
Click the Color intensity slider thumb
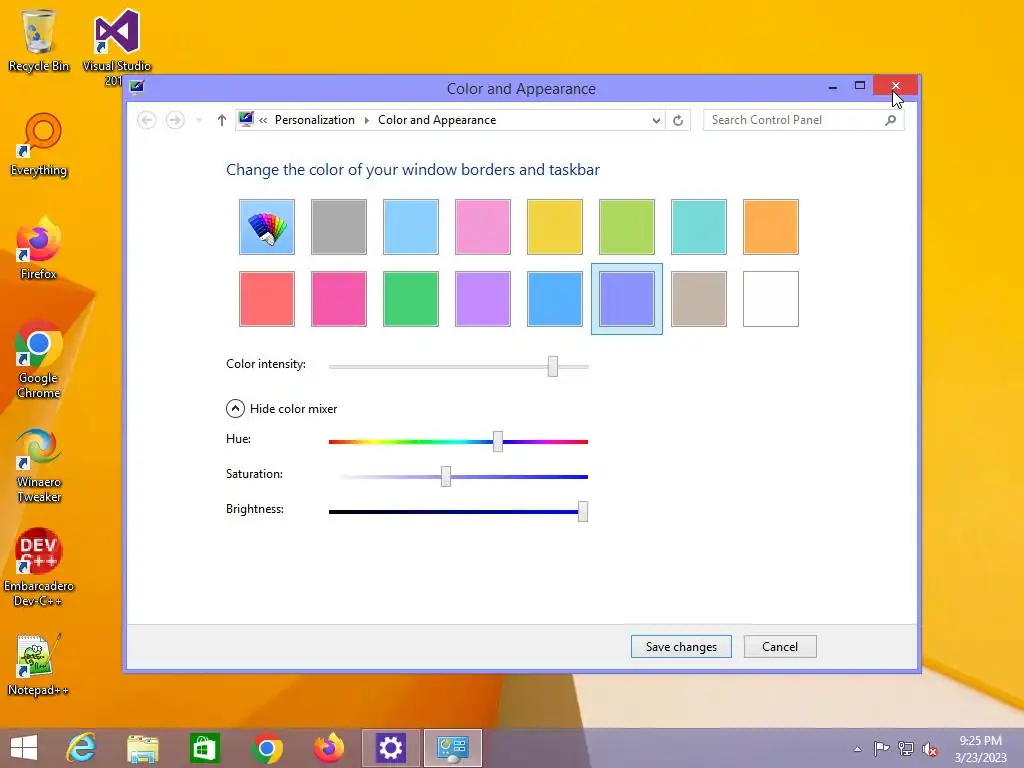point(552,366)
